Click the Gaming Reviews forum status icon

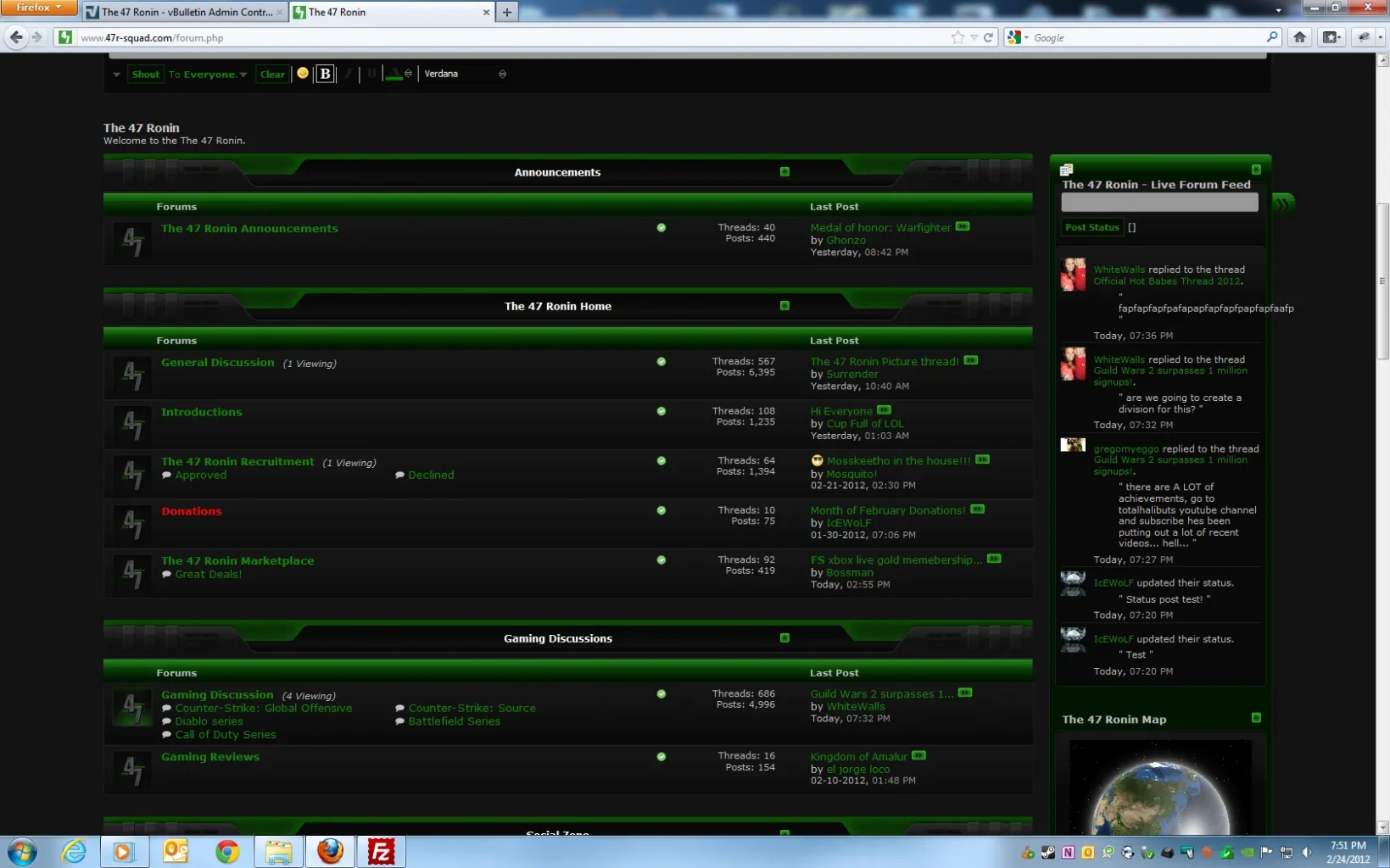pyautogui.click(x=132, y=769)
